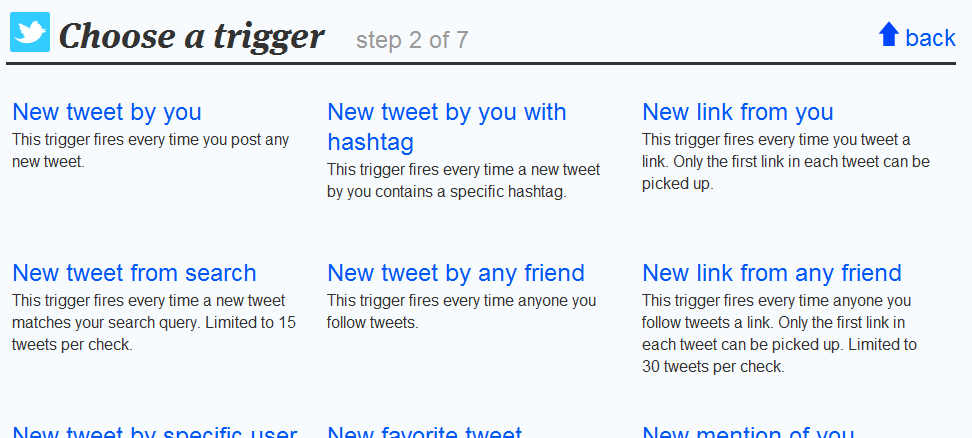Click the Twitter bird channel icon

30,32
